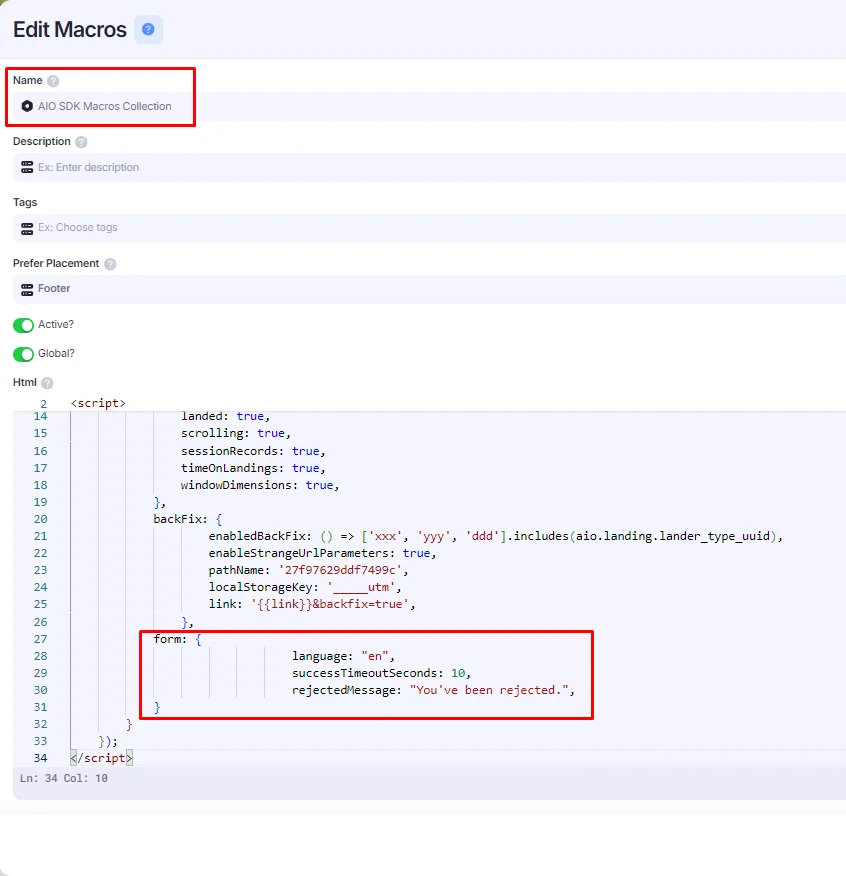Place cursor on 'backFix: {' line
The height and width of the screenshot is (876, 846).
point(188,519)
